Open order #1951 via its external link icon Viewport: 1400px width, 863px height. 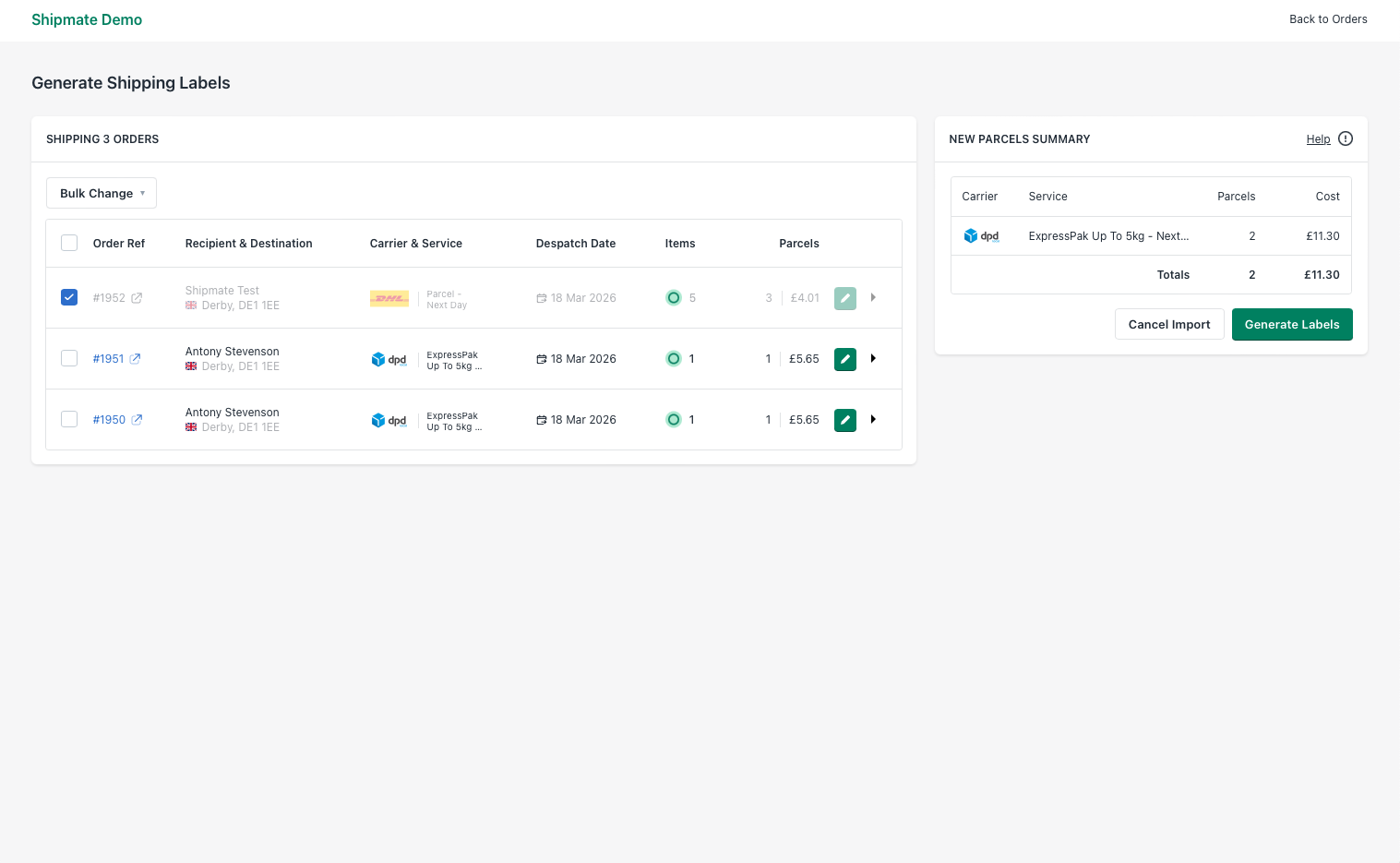tap(135, 358)
